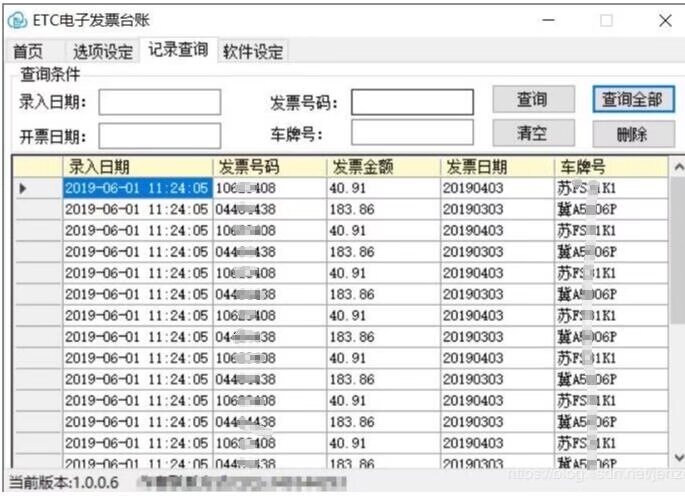Click the 录入日期 input field
Screen dimensions: 685x496
coord(159,102)
